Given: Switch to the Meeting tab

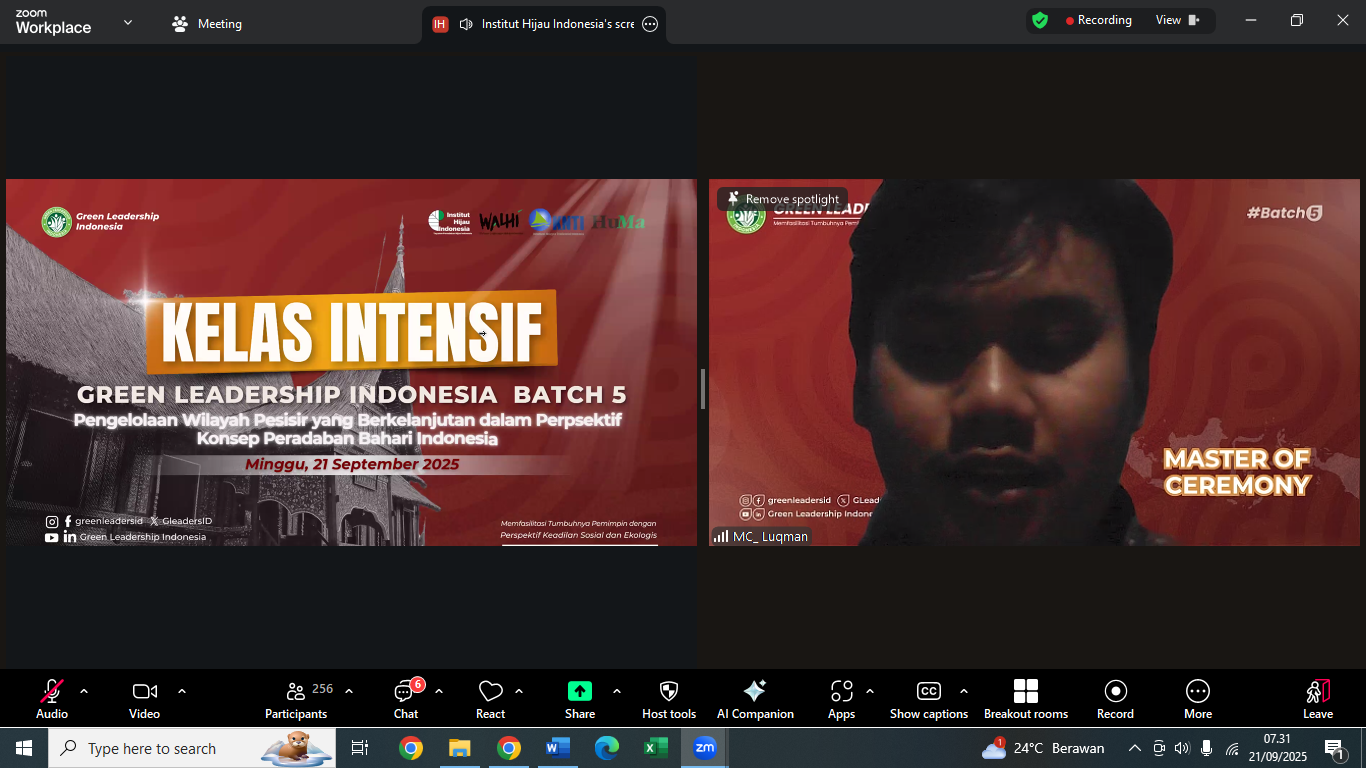Looking at the screenshot, I should click(206, 23).
